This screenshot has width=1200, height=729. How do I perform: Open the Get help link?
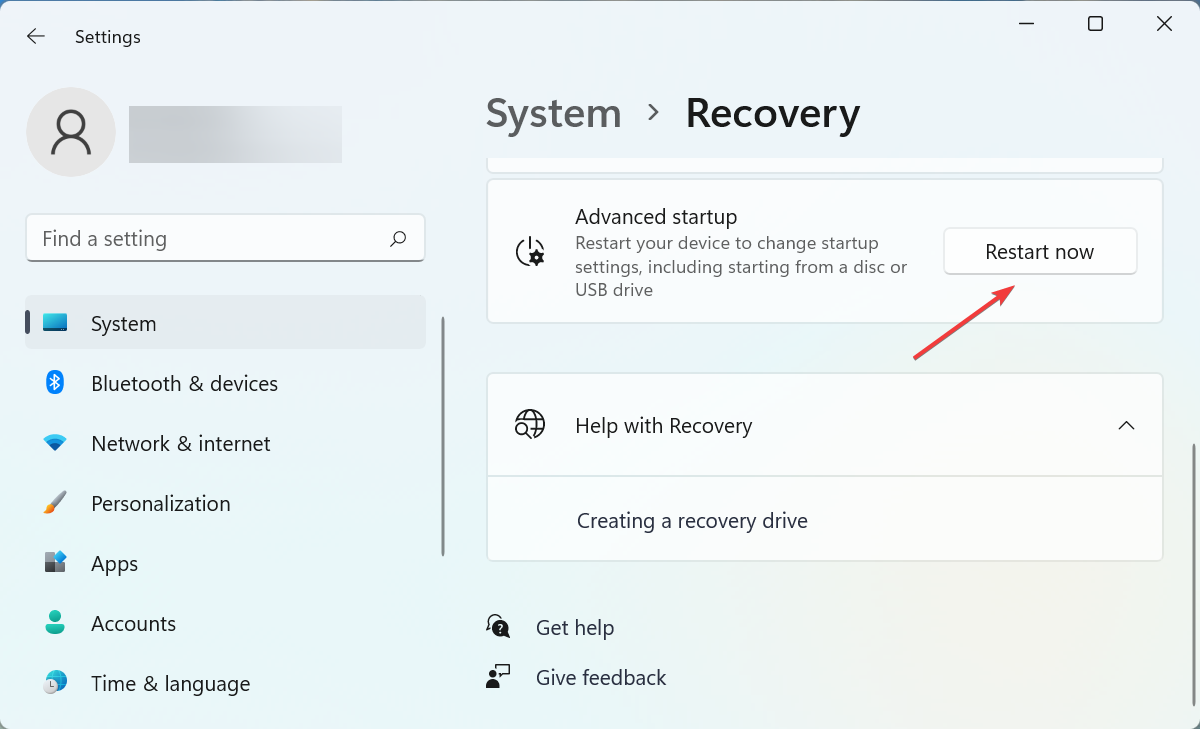pyautogui.click(x=575, y=627)
